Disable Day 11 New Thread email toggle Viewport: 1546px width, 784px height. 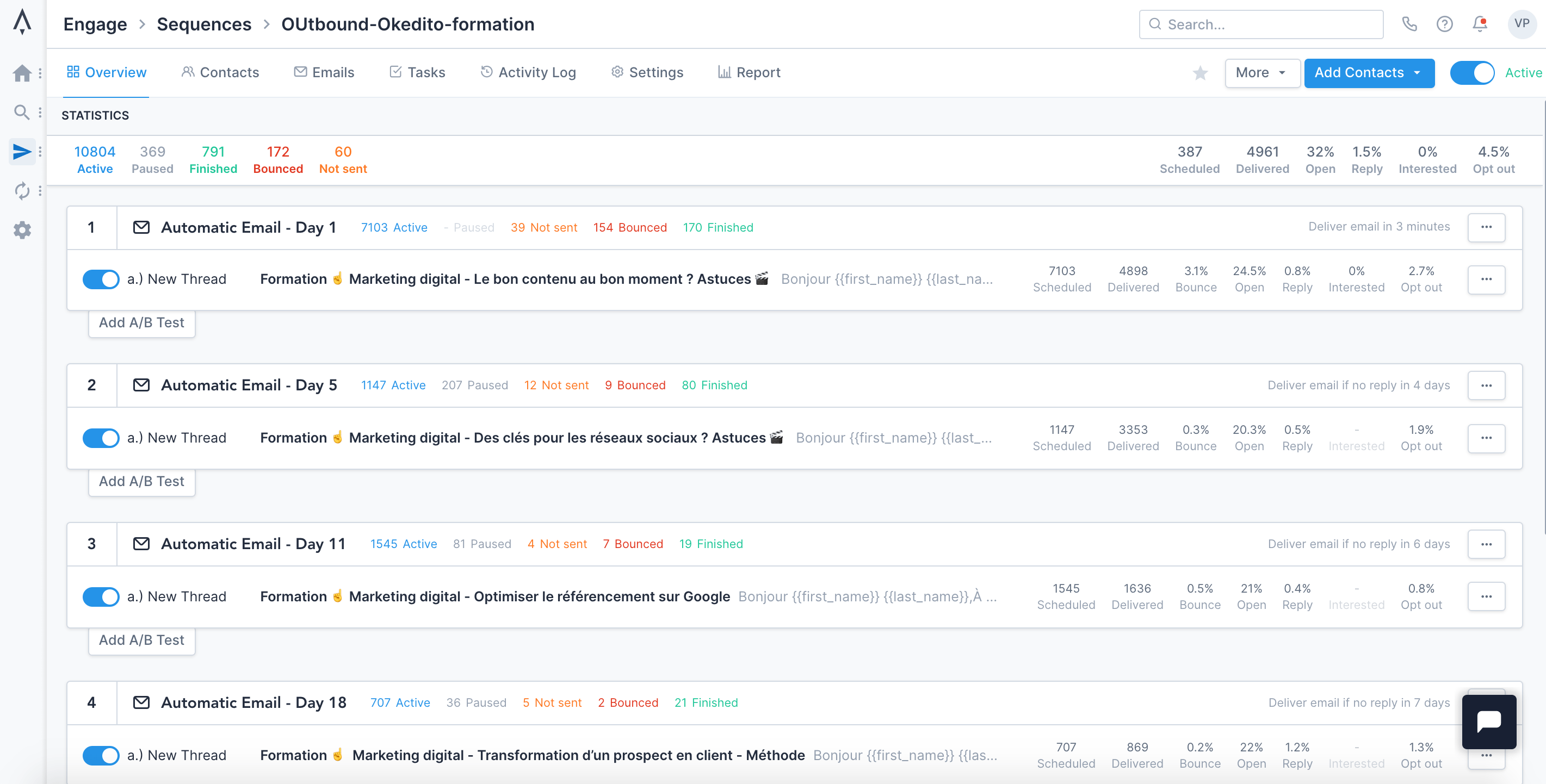click(x=101, y=597)
